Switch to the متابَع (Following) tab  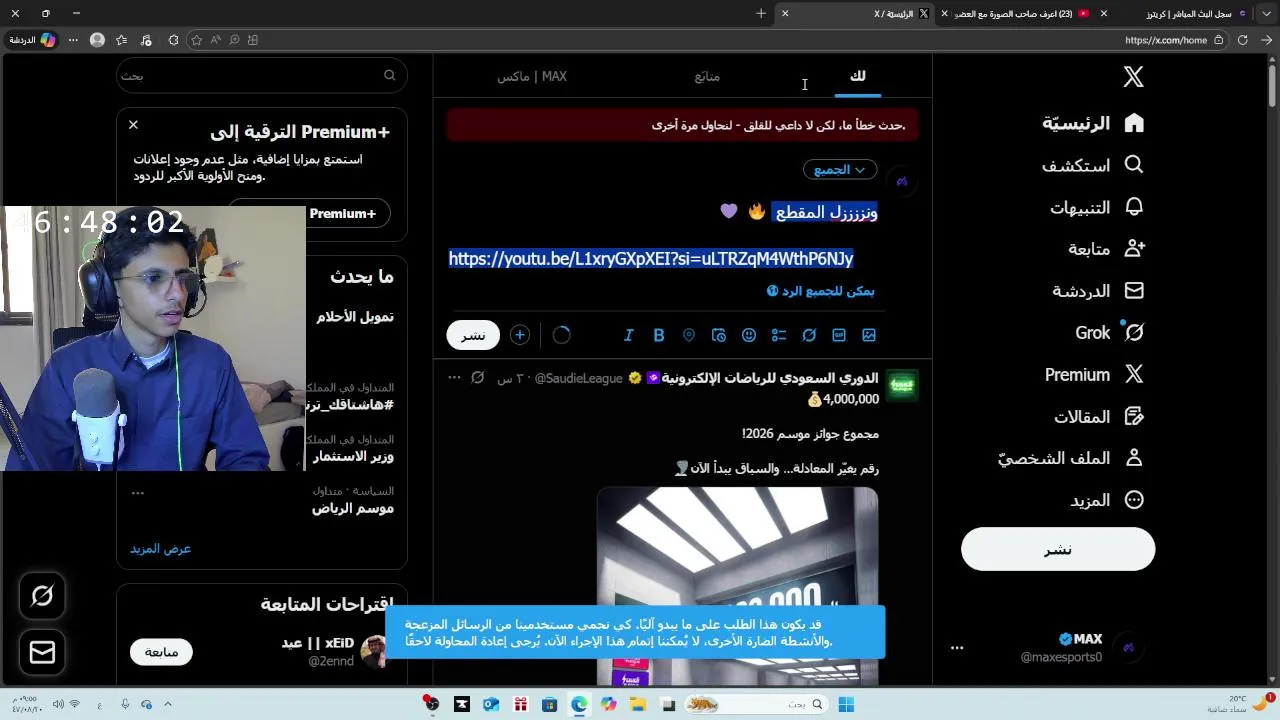pos(708,76)
